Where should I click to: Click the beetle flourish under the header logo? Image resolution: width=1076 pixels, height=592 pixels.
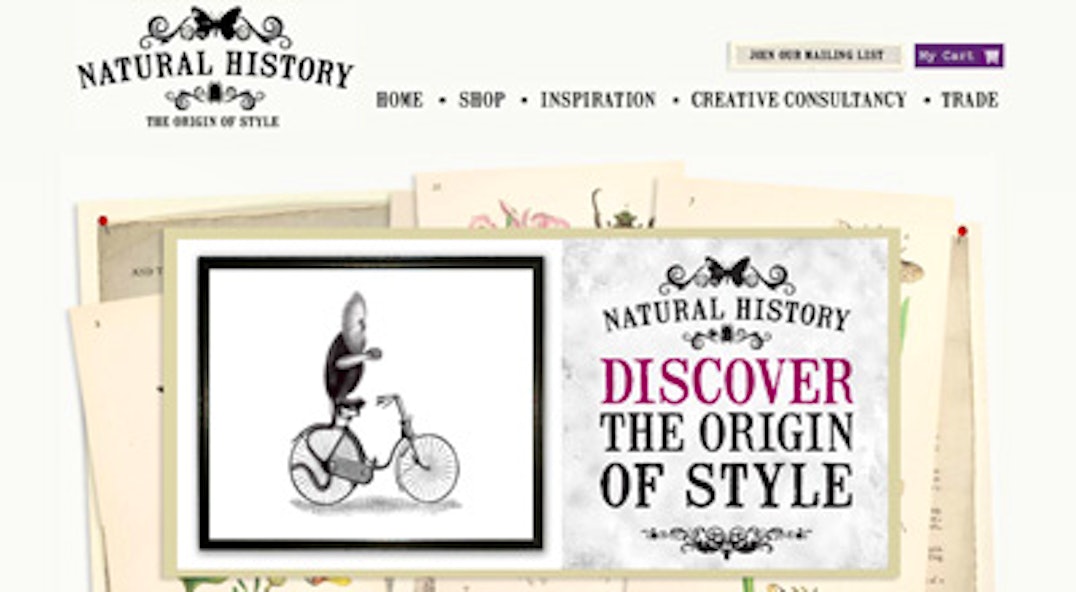click(215, 96)
